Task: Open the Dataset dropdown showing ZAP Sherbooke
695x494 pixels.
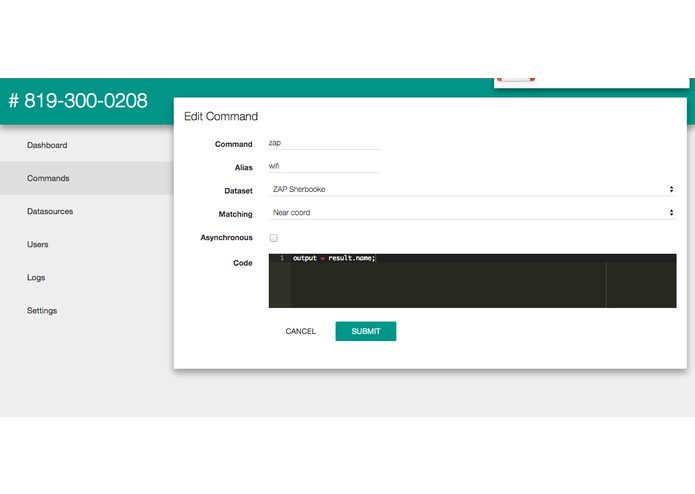Action: tap(472, 190)
